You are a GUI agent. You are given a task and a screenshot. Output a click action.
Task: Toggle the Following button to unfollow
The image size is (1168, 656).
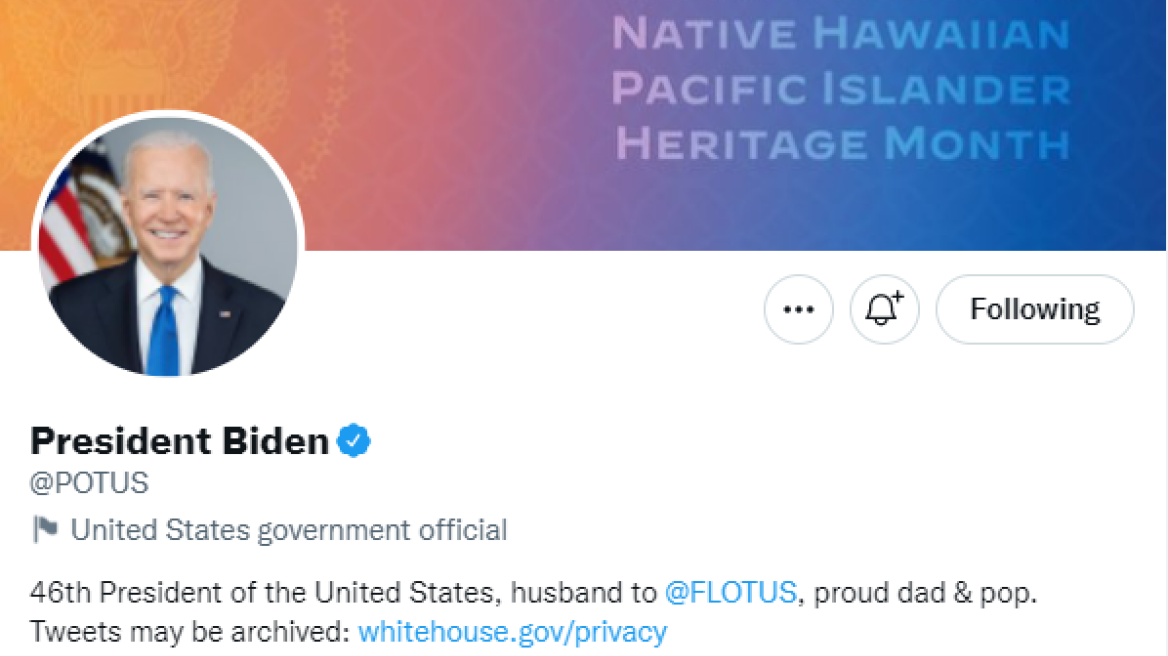point(1034,310)
